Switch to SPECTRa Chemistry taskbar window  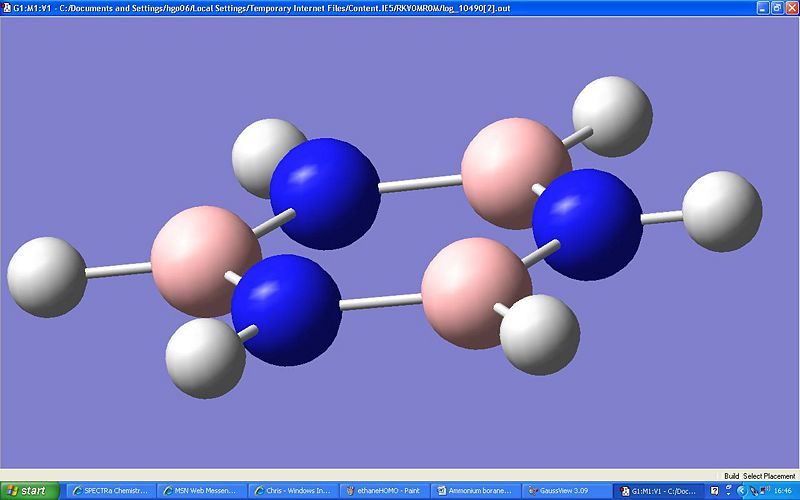click(111, 491)
